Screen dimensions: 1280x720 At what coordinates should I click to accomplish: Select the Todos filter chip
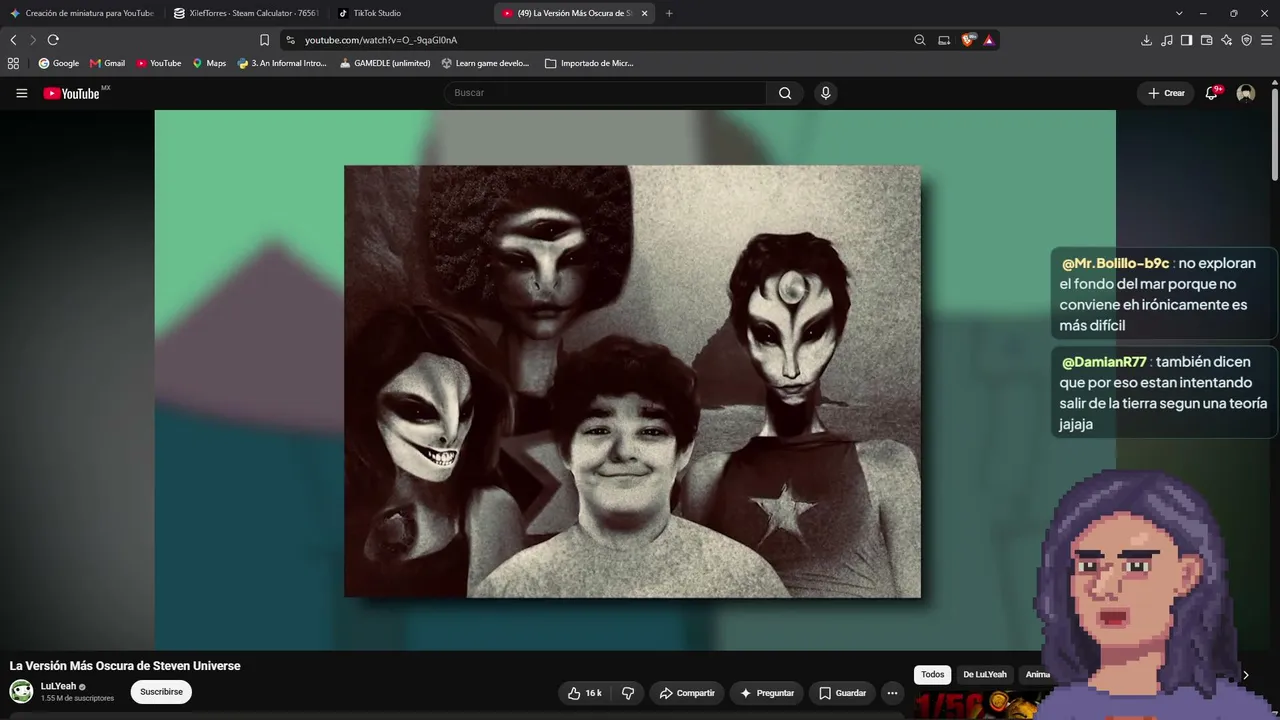(932, 675)
